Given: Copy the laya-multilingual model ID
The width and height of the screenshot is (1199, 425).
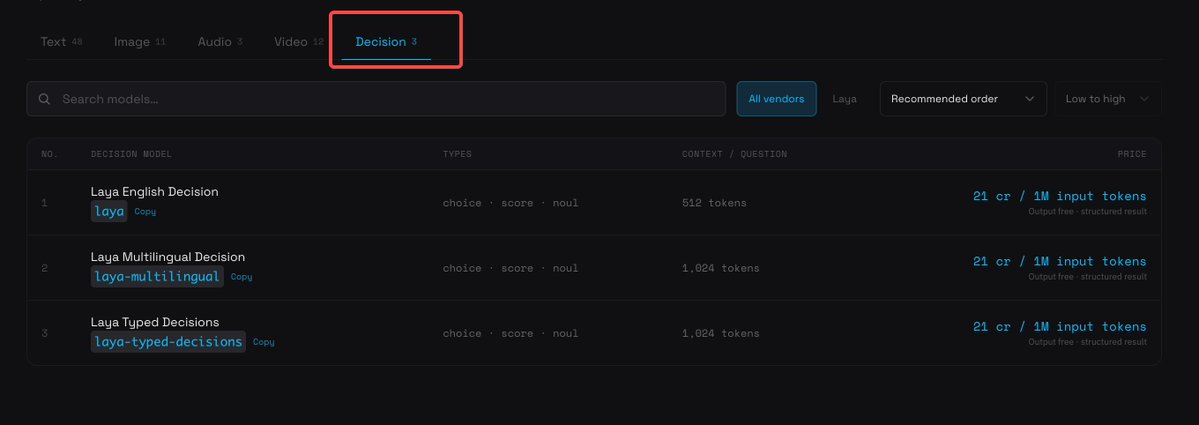Looking at the screenshot, I should click(242, 277).
